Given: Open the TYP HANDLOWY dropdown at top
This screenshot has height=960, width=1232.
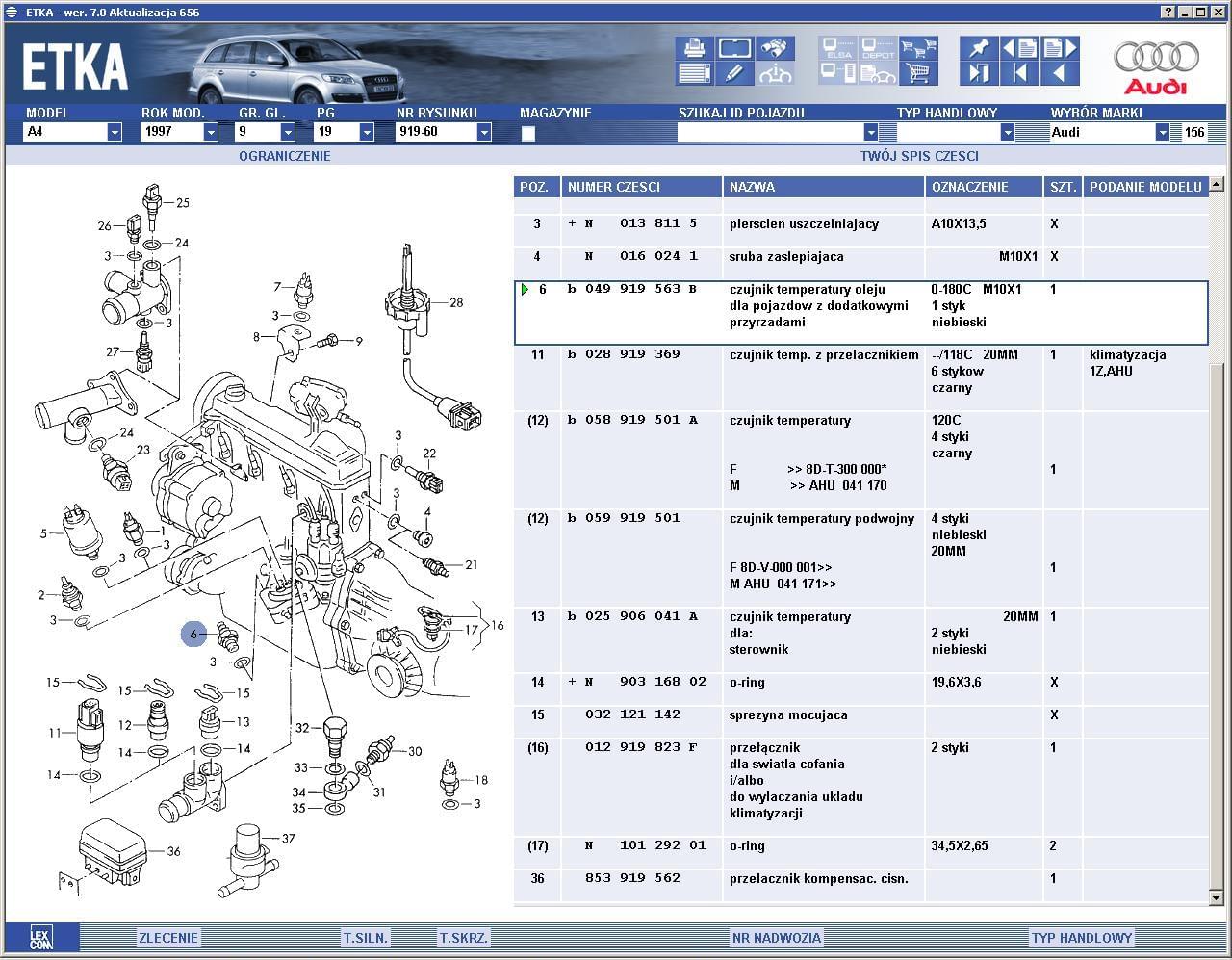Looking at the screenshot, I should (x=1008, y=133).
